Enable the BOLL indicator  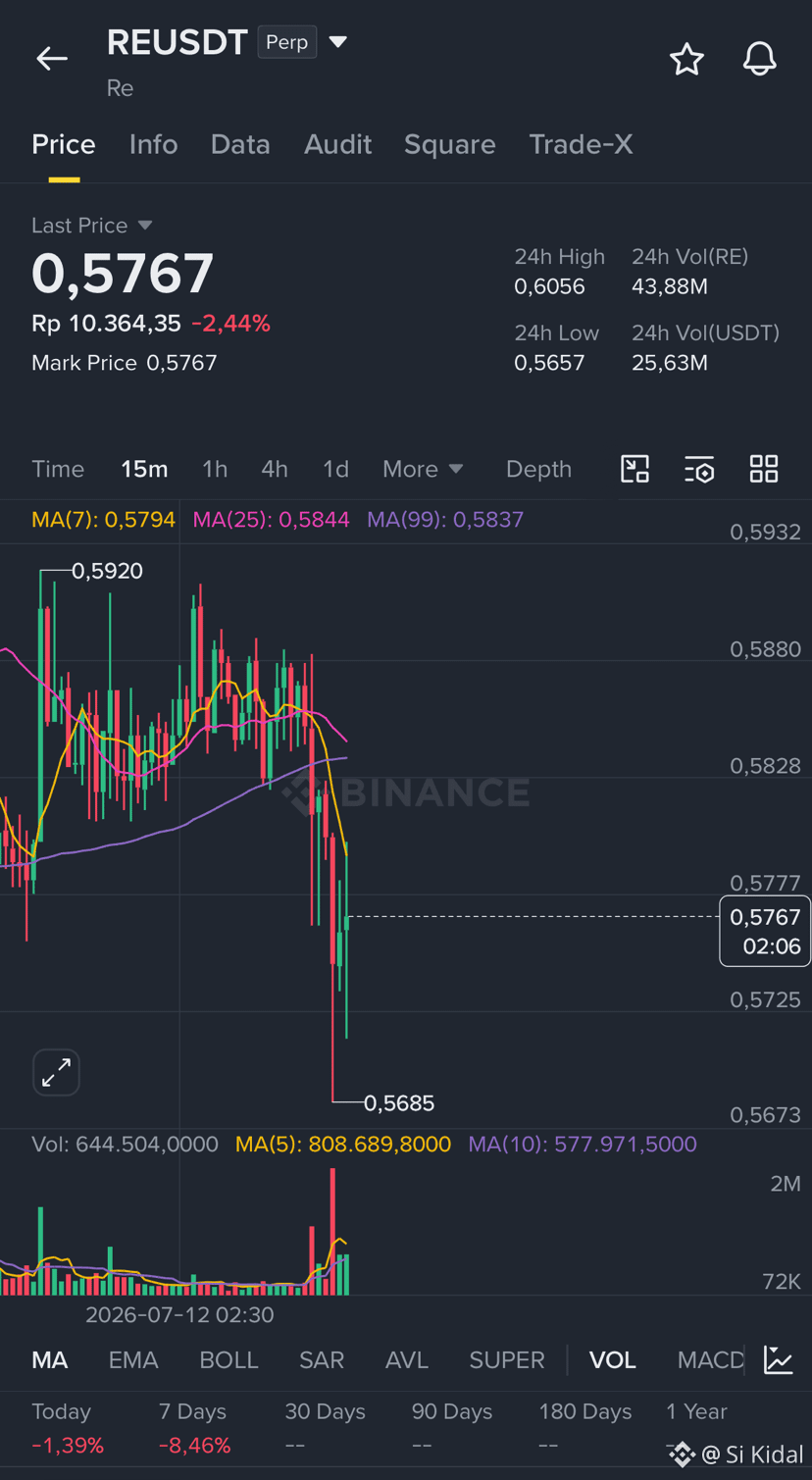[228, 1360]
